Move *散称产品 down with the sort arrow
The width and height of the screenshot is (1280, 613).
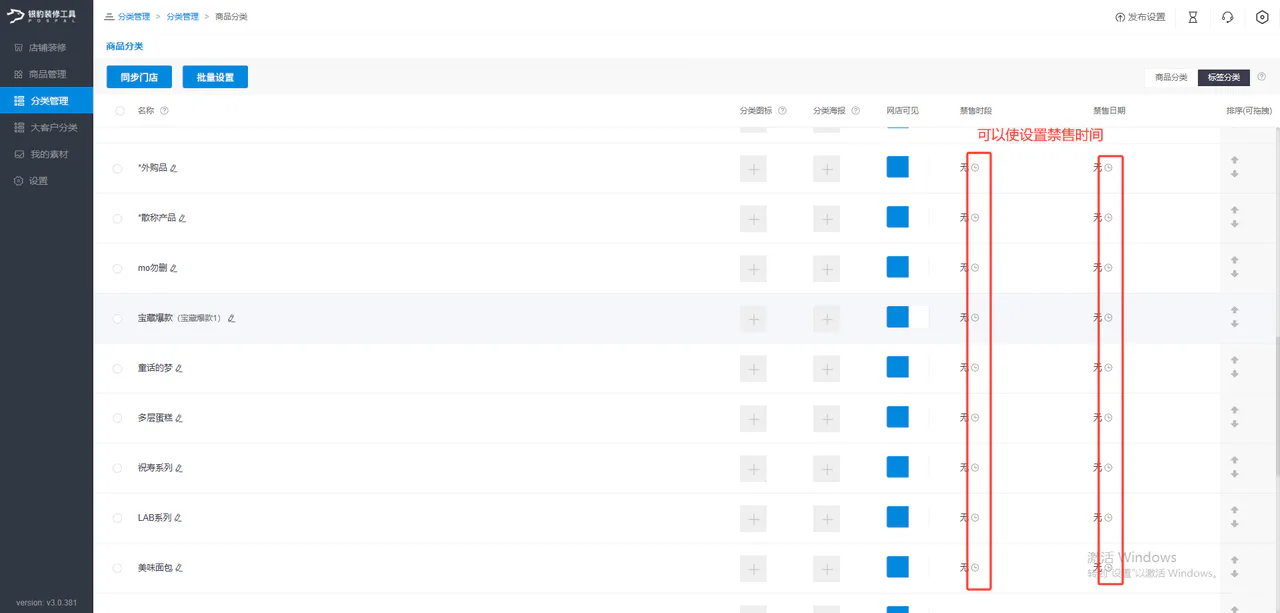pos(1235,224)
